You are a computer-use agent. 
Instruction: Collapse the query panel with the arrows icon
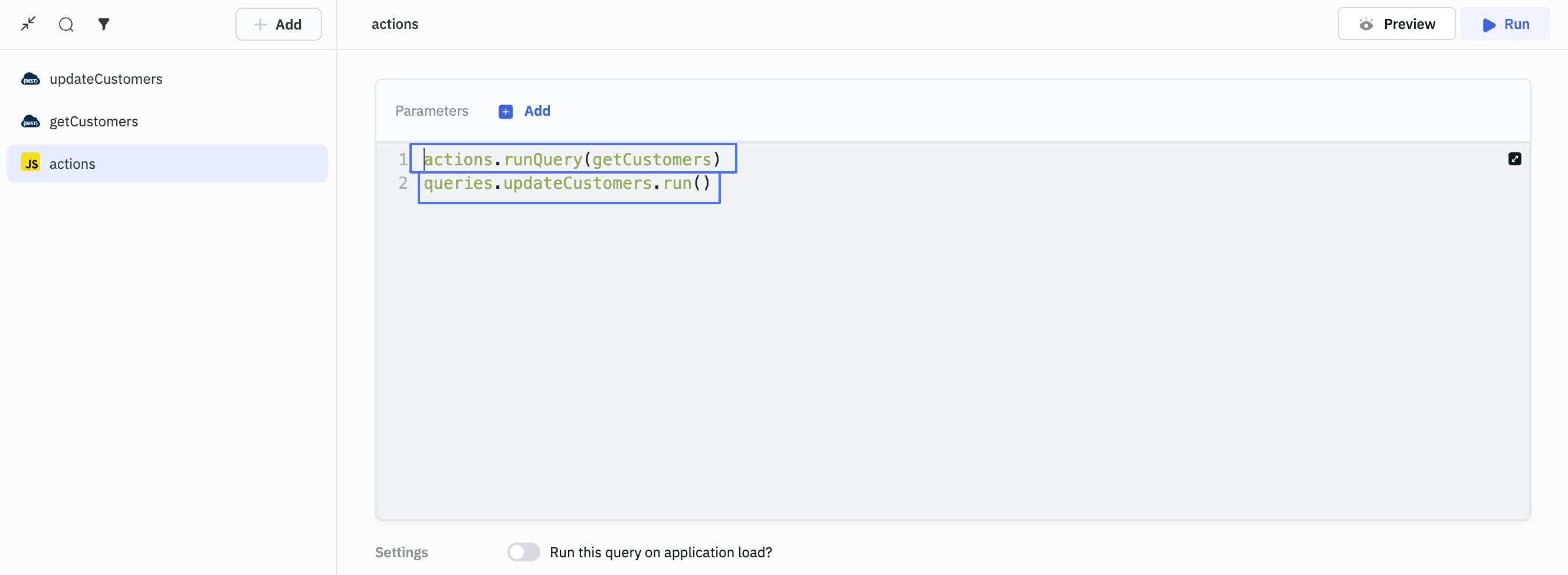point(28,24)
